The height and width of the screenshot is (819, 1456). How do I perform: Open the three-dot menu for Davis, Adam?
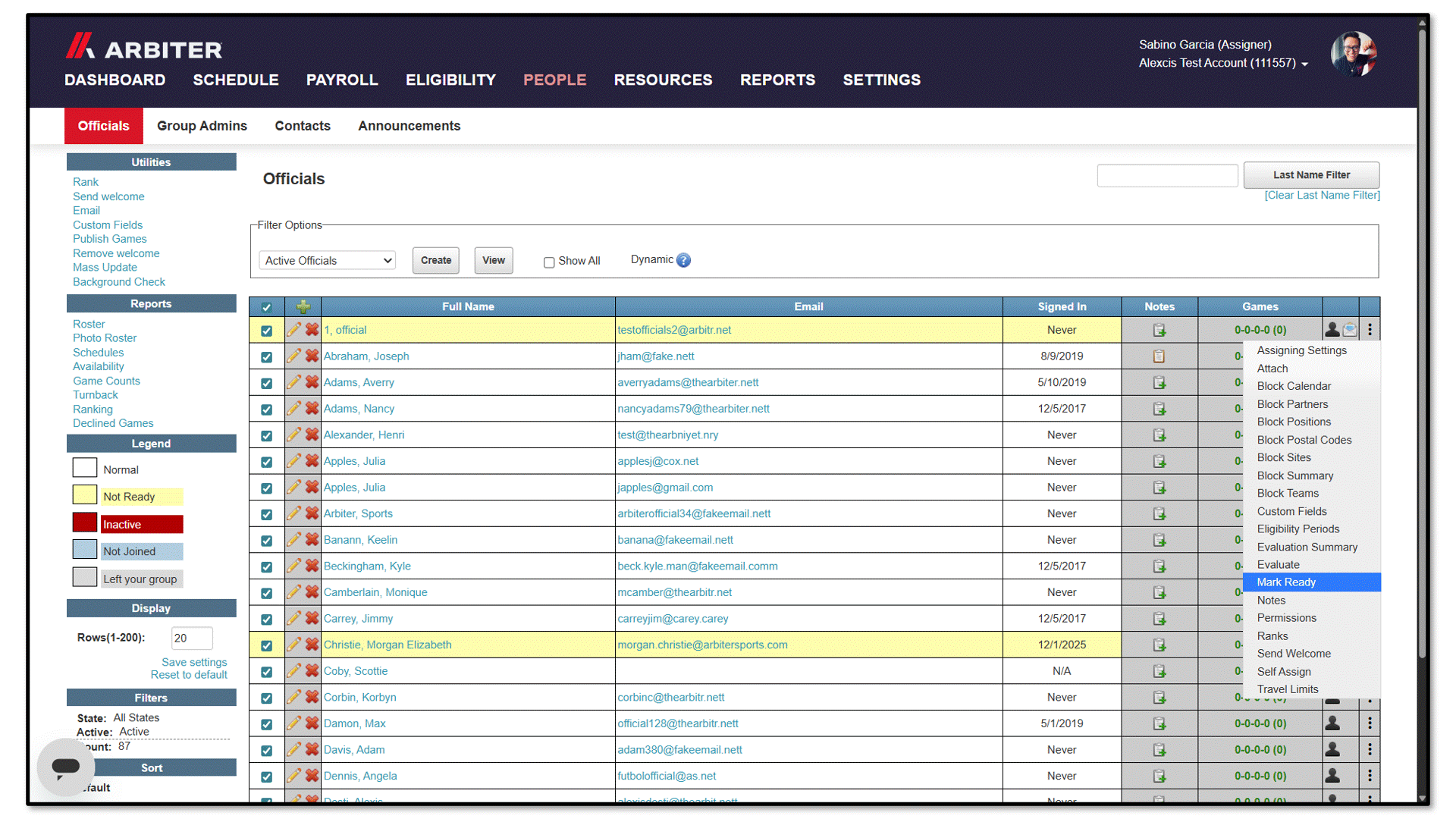coord(1370,750)
